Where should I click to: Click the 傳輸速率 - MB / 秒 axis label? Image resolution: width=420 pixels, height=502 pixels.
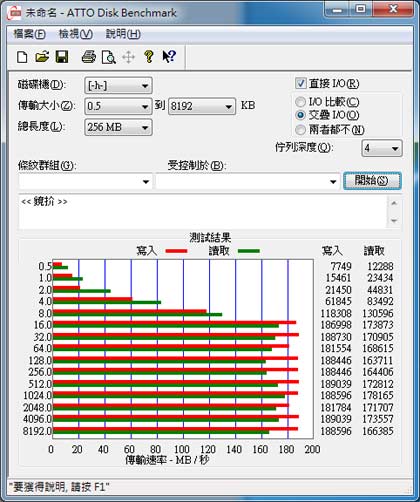pyautogui.click(x=167, y=460)
